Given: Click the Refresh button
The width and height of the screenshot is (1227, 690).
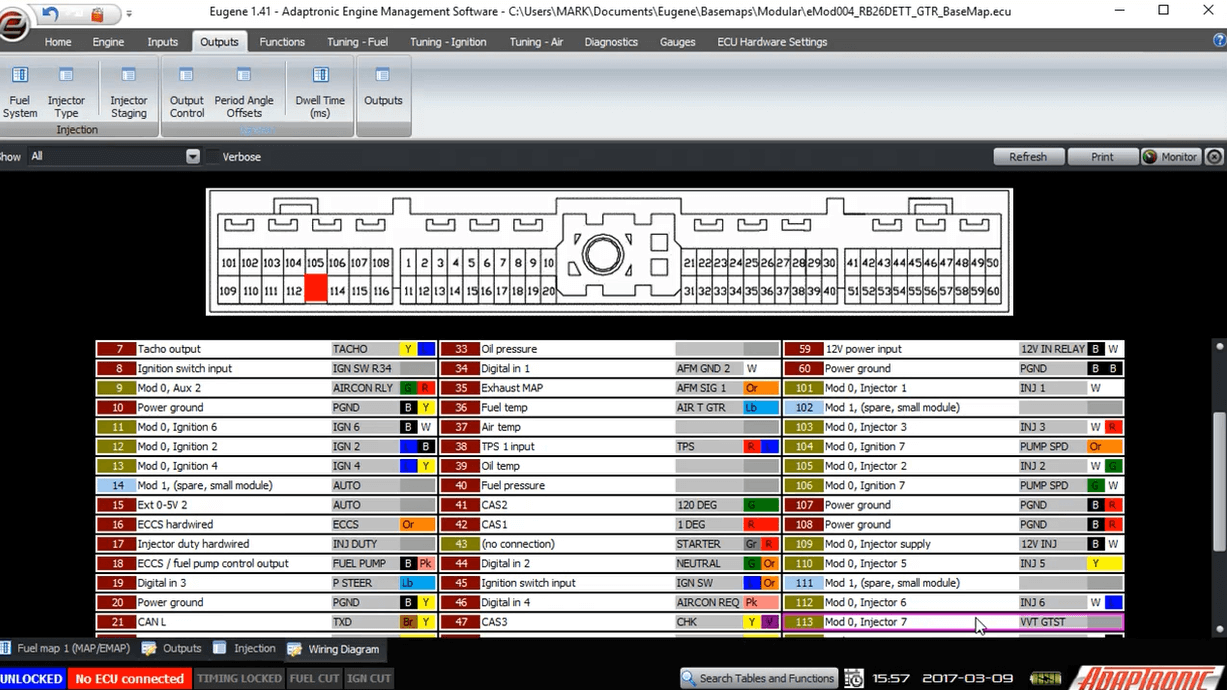Looking at the screenshot, I should pos(1027,157).
